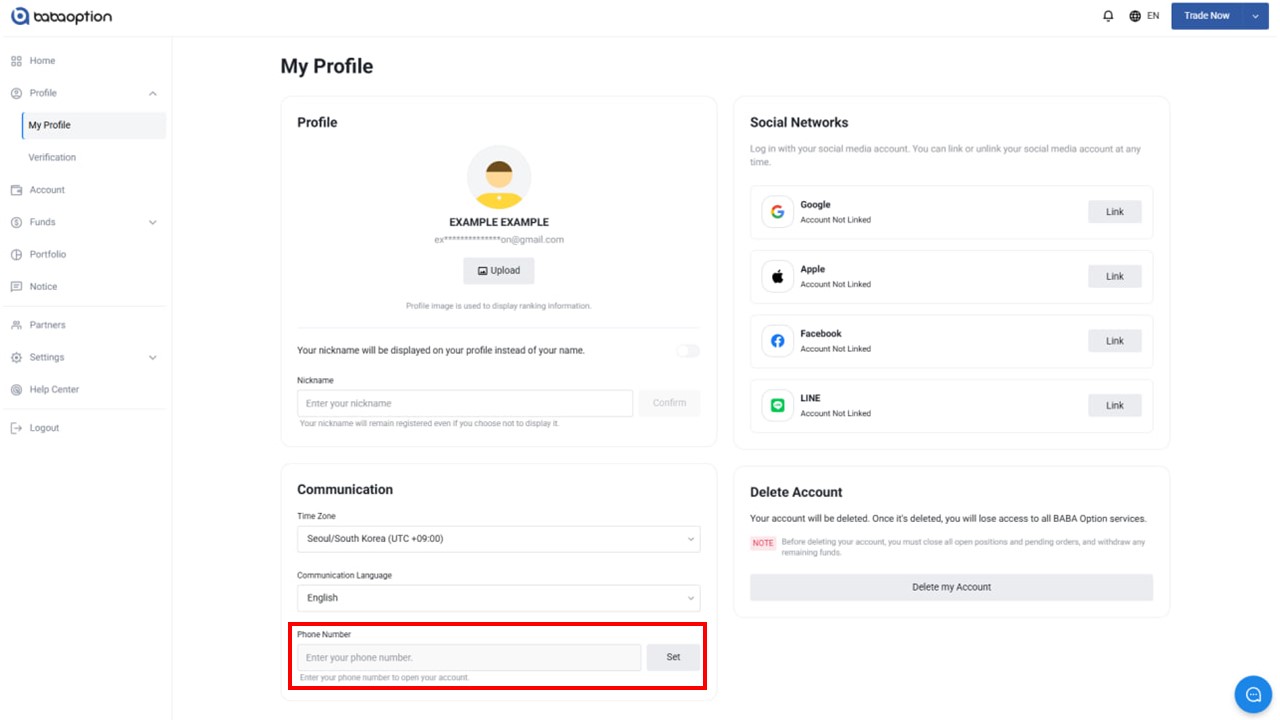1280x720 pixels.
Task: Click the Logout icon in sidebar
Action: click(x=16, y=428)
